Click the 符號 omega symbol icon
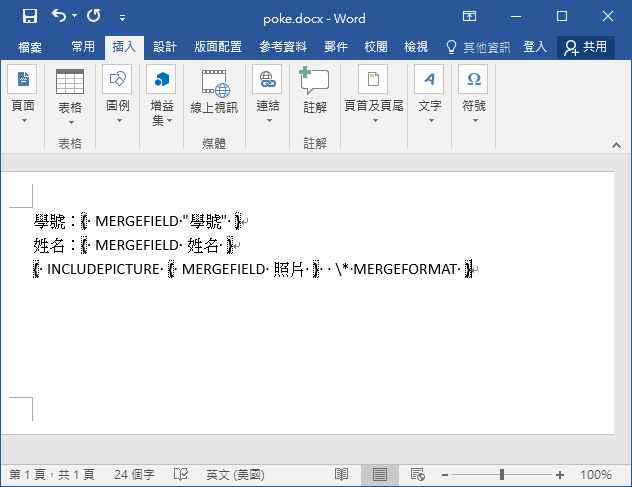This screenshot has height=487, width=632. (x=473, y=79)
